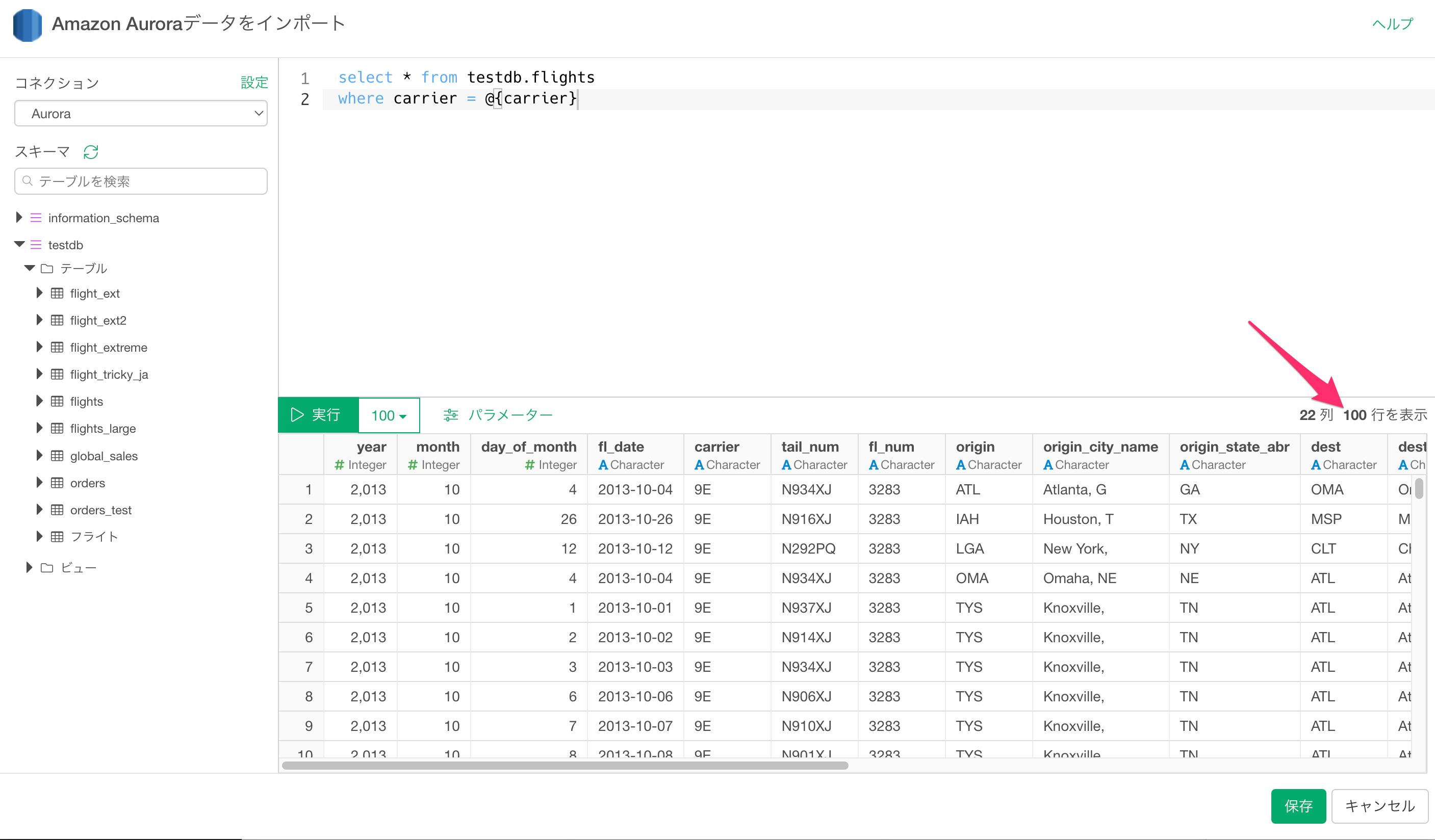Click the search magnifier icon
Screen dimensions: 1435x840
(28, 181)
